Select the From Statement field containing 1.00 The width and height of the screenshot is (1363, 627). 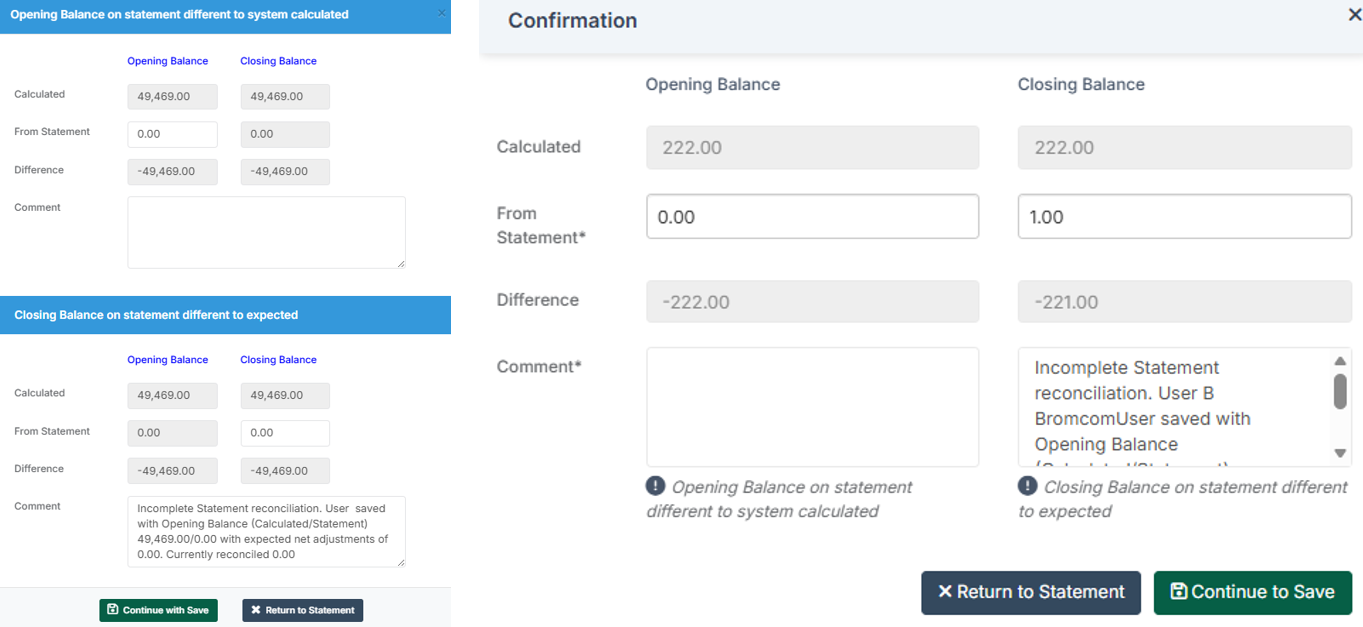point(1184,216)
